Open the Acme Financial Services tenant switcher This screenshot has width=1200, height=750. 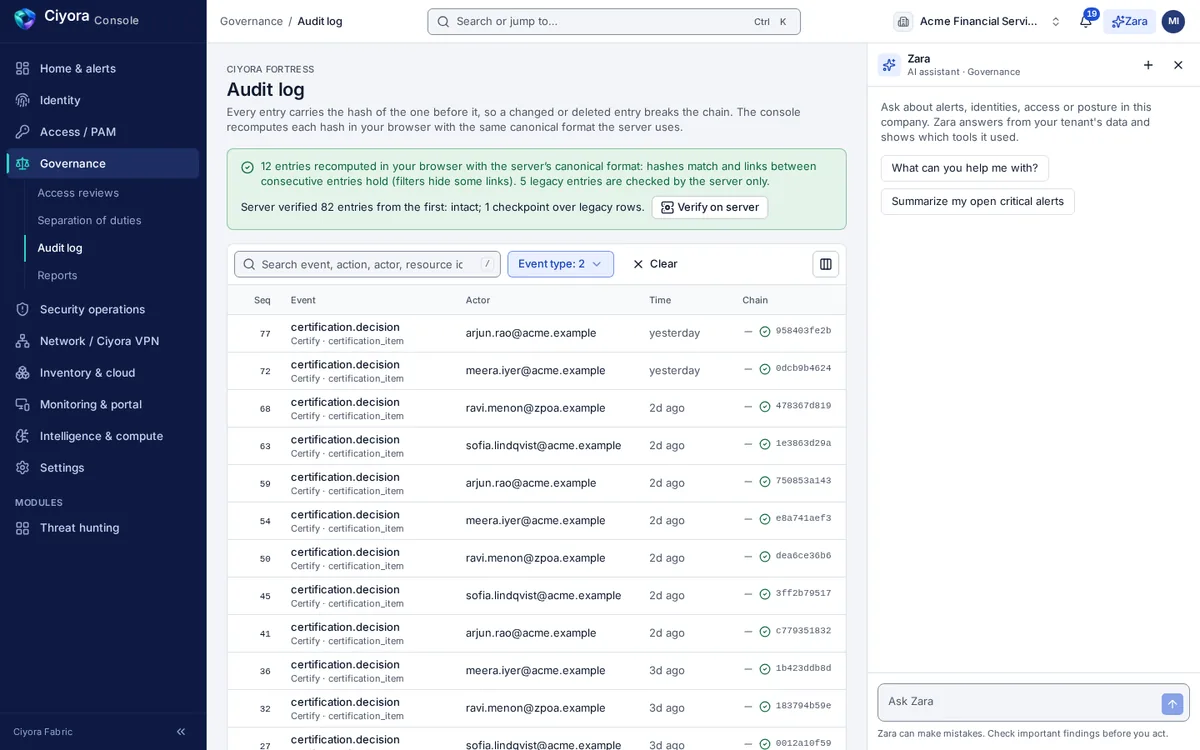point(977,21)
